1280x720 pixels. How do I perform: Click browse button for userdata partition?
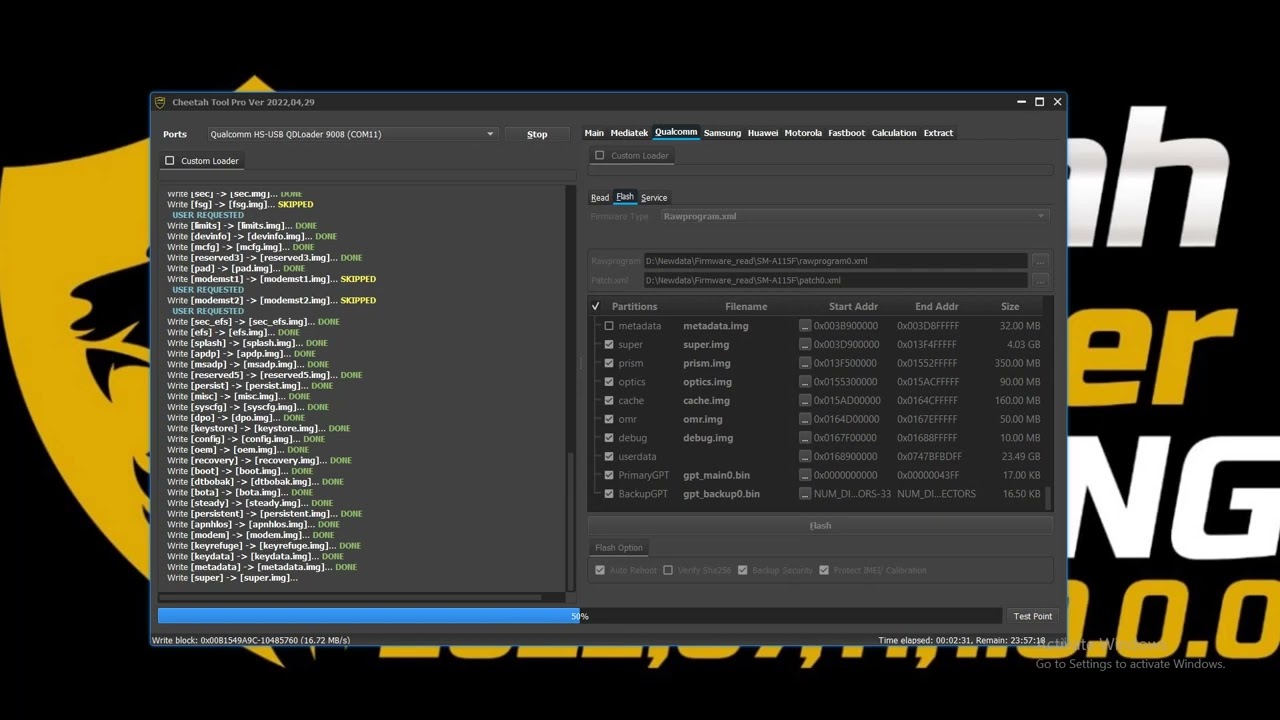click(x=805, y=457)
